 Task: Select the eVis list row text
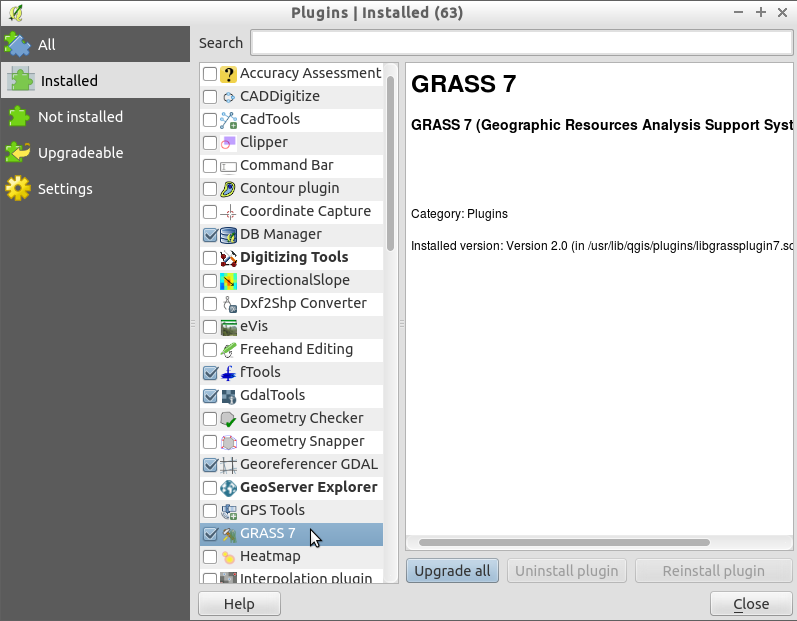tap(254, 326)
